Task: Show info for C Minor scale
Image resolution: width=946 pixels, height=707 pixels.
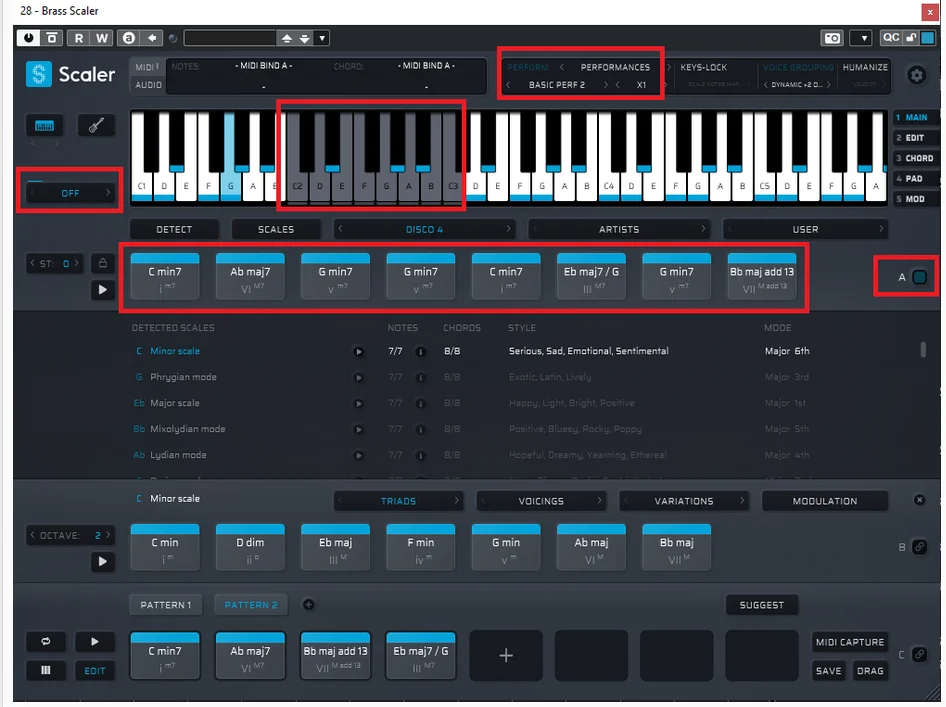Action: point(421,352)
